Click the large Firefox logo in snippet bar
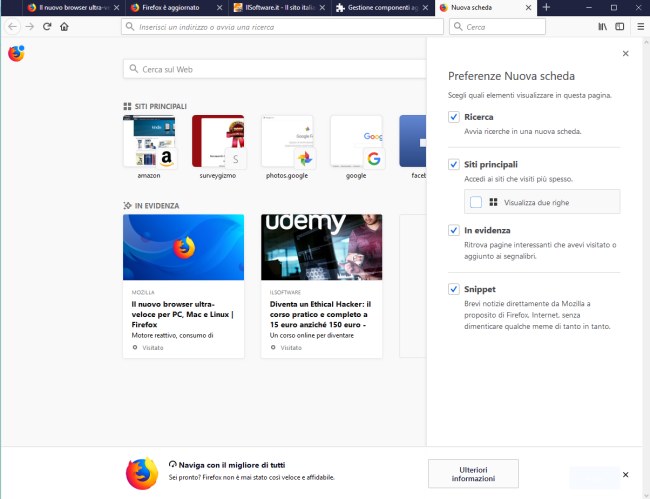 tap(142, 473)
